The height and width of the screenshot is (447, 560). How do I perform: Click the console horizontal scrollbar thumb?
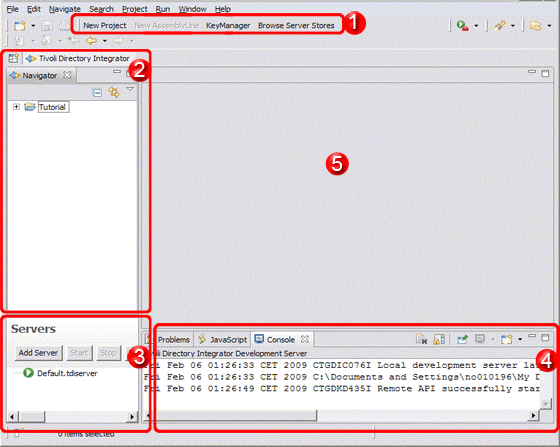point(234,416)
